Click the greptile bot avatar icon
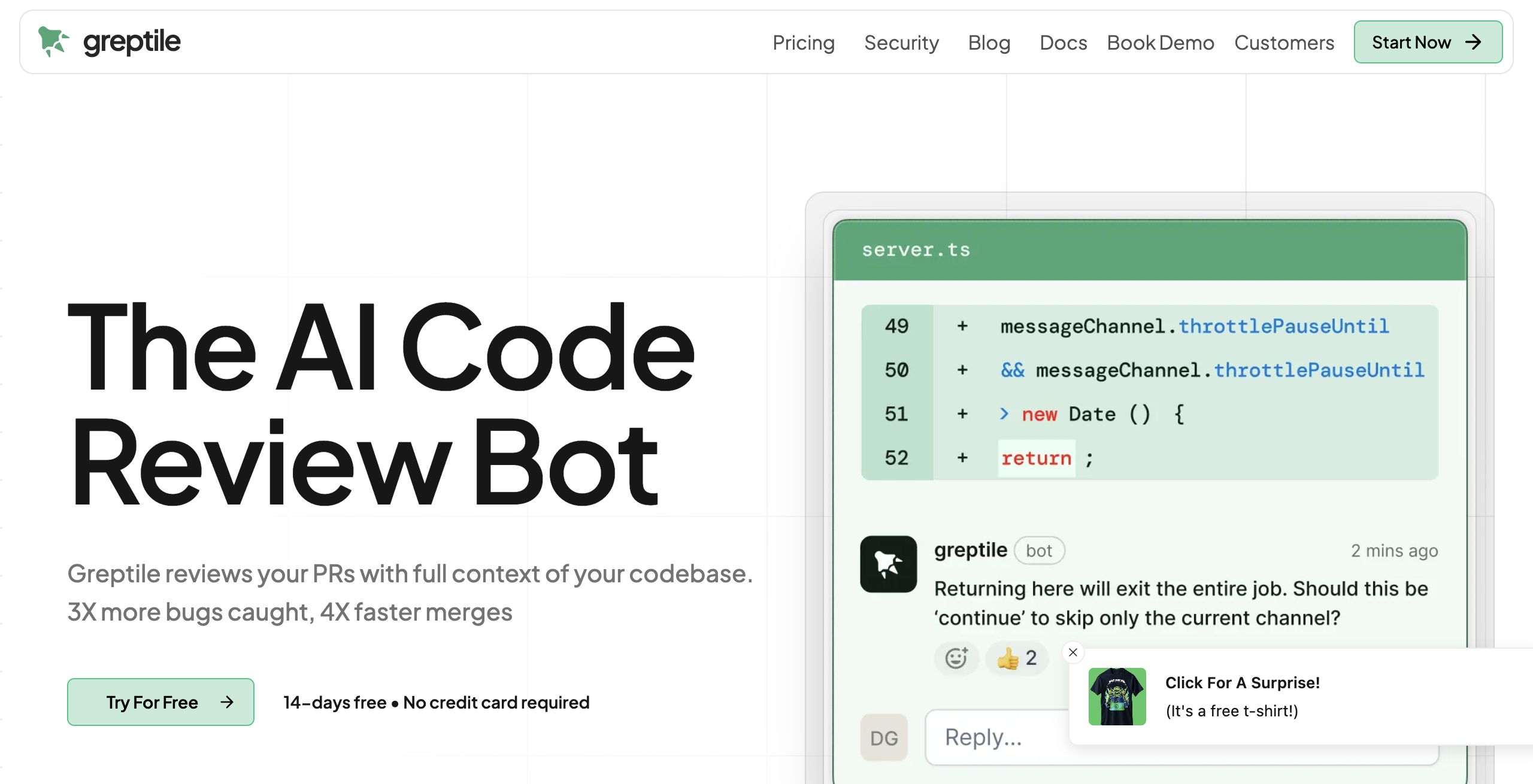This screenshot has width=1533, height=784. coord(888,564)
